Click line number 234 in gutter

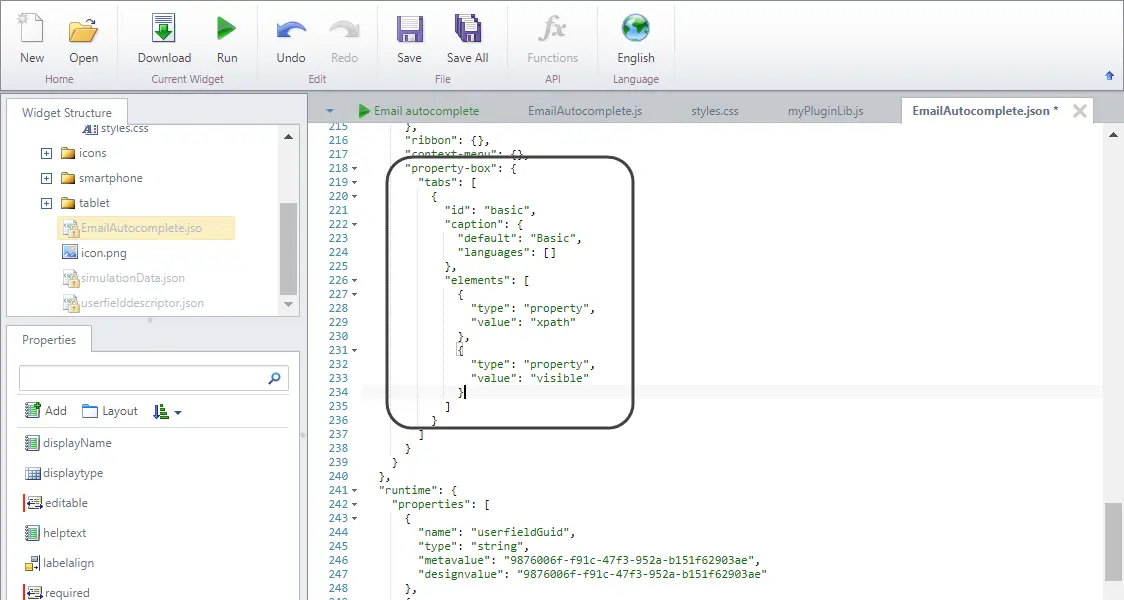pos(338,392)
